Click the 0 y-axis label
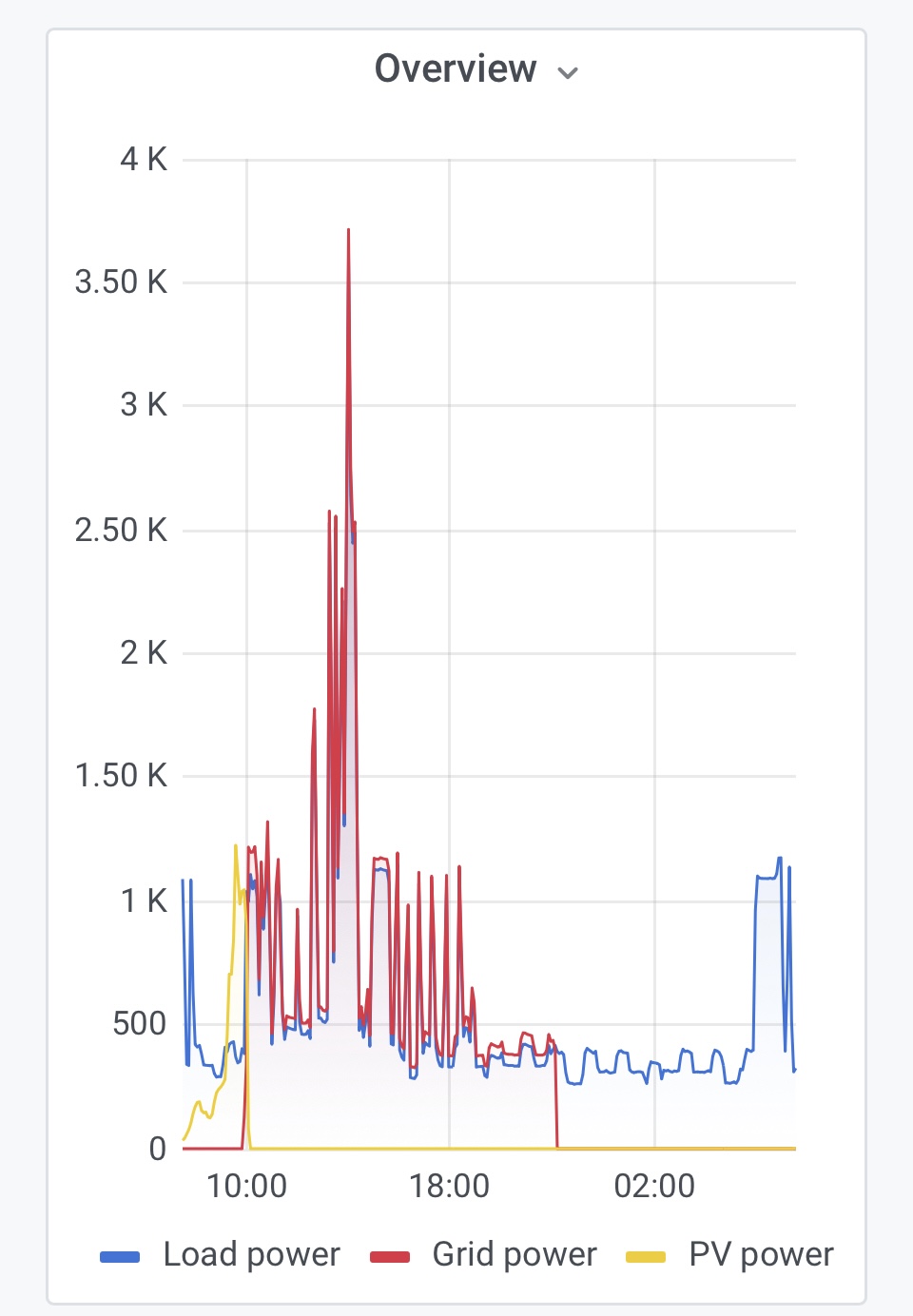Image resolution: width=913 pixels, height=1316 pixels. coord(158,1149)
